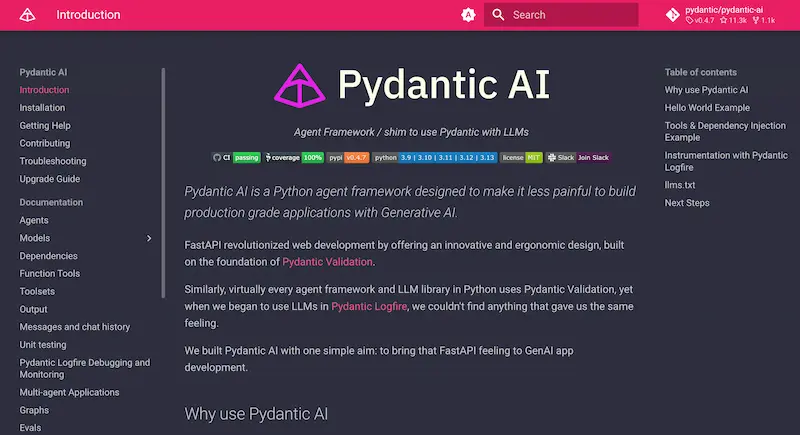Open the Getting Help sidebar page
This screenshot has width=800, height=435.
click(x=45, y=125)
